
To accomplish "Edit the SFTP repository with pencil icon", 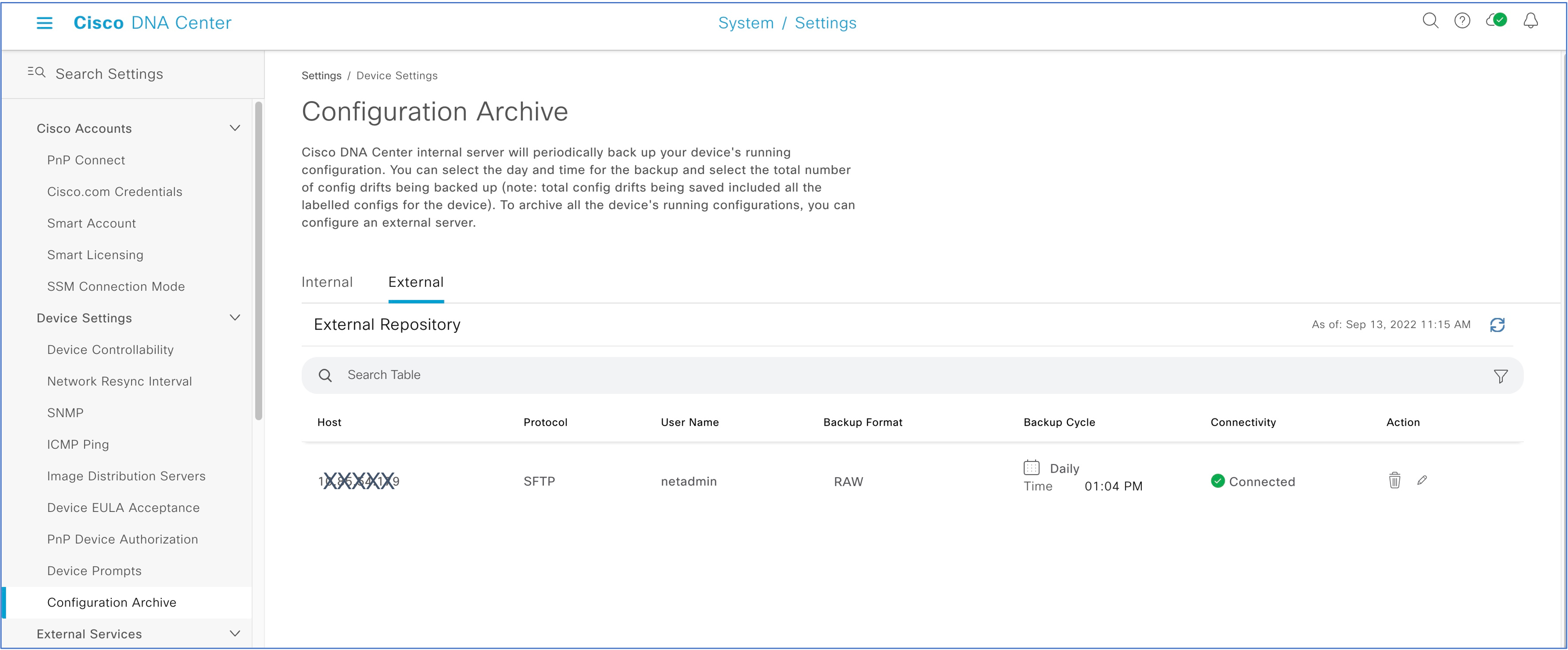I will coord(1422,480).
